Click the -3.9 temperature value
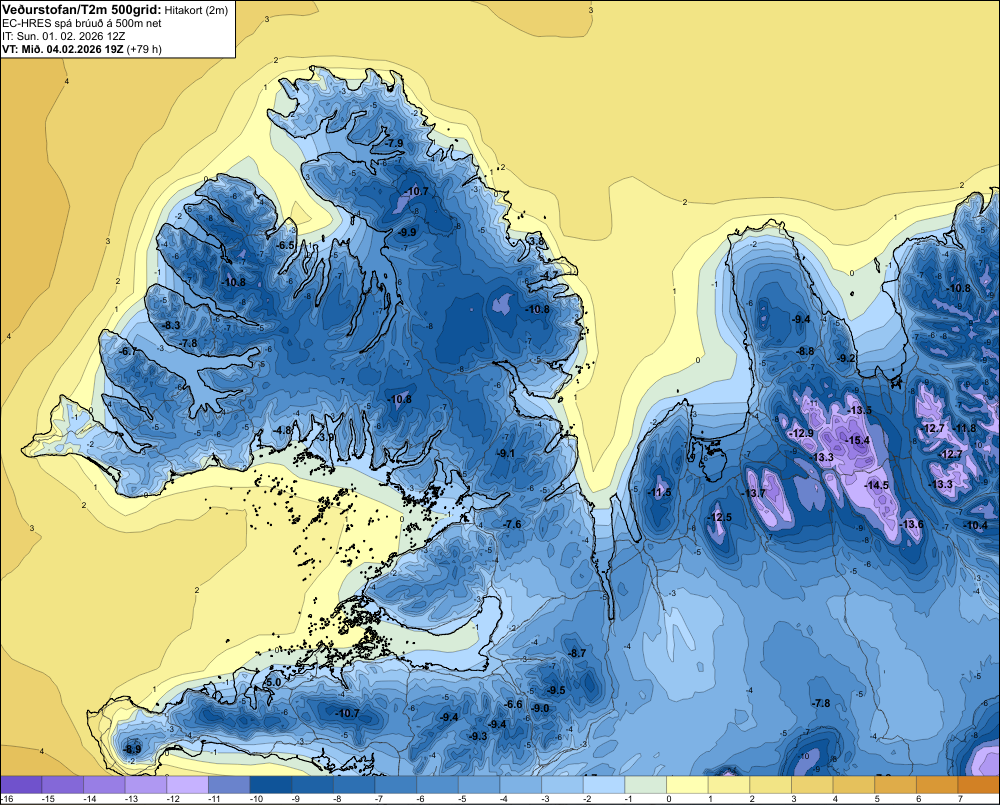 [x=326, y=437]
